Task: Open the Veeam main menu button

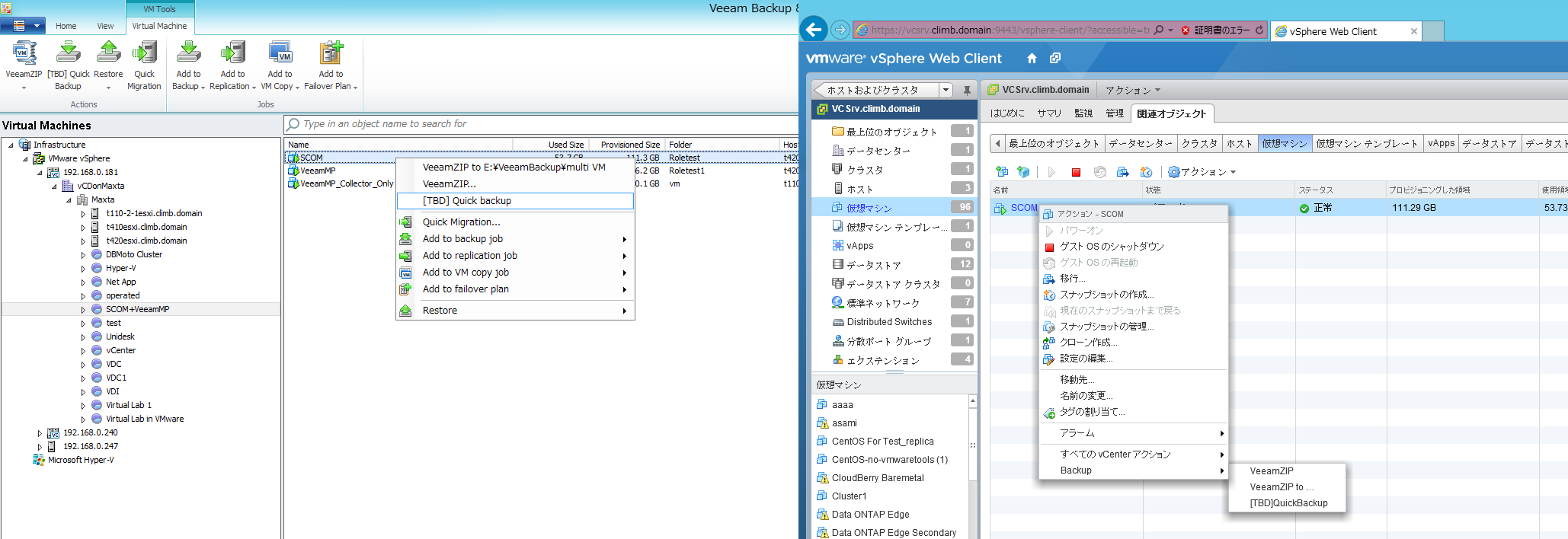Action: pyautogui.click(x=23, y=26)
